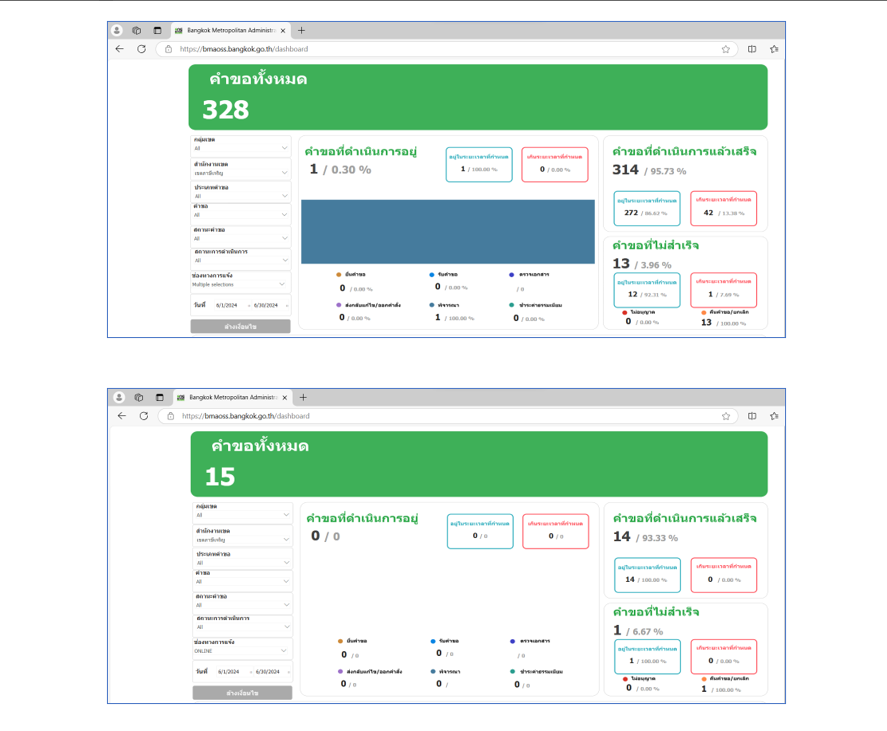
Task: Click the back arrow in the top browser window
Action: (120, 49)
